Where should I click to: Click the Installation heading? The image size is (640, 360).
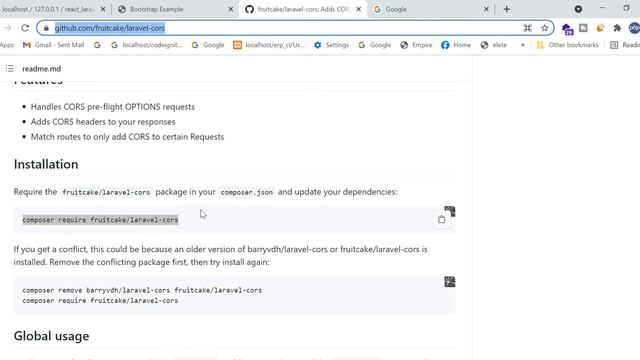tap(46, 164)
